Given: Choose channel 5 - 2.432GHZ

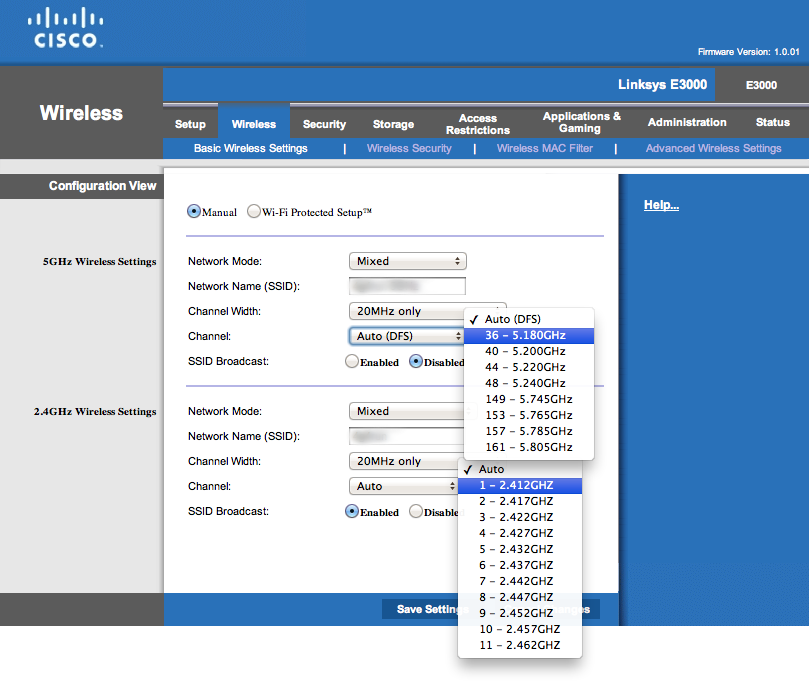Looking at the screenshot, I should click(x=520, y=549).
